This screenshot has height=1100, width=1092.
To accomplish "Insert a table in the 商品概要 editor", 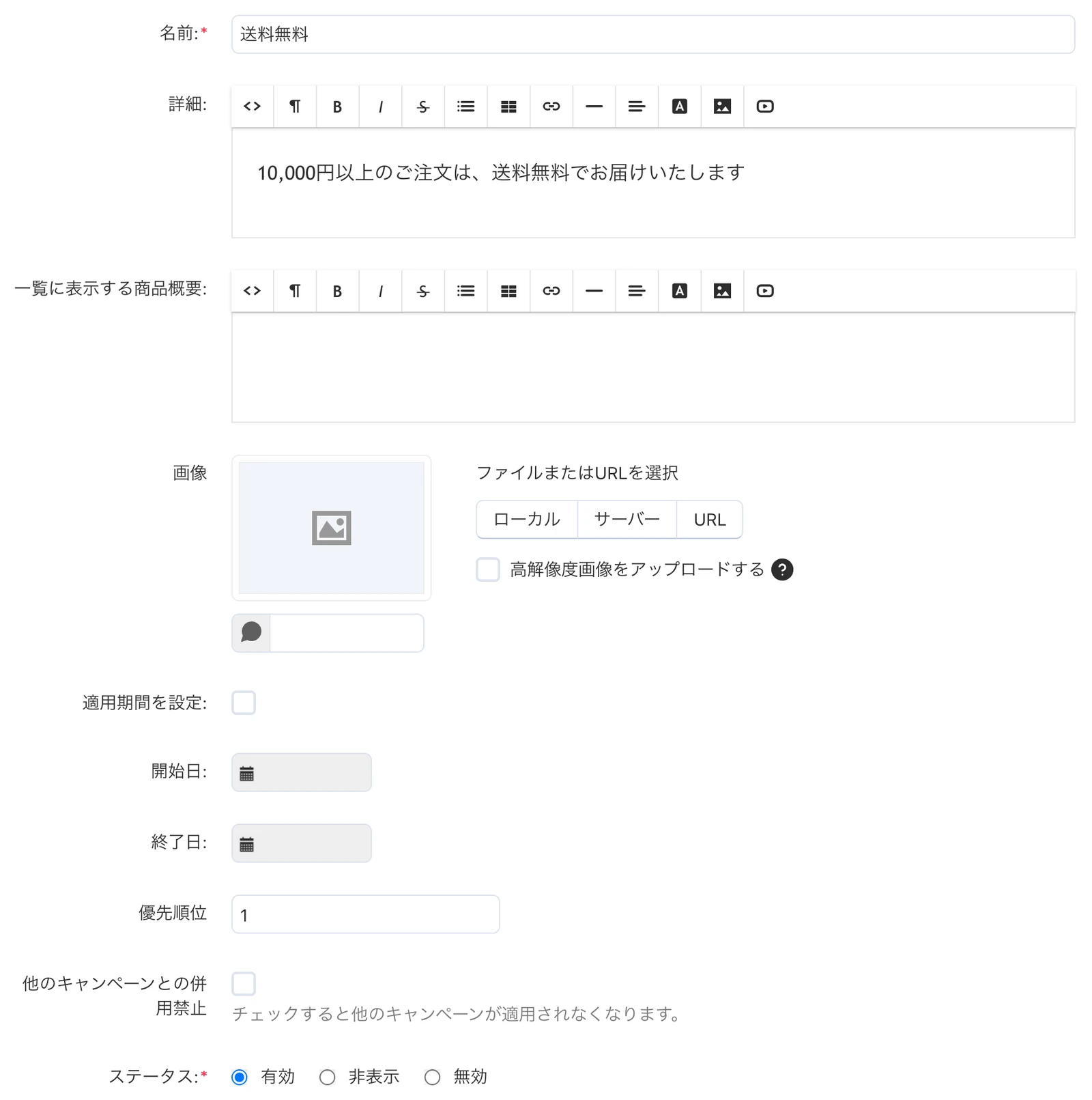I will [508, 291].
